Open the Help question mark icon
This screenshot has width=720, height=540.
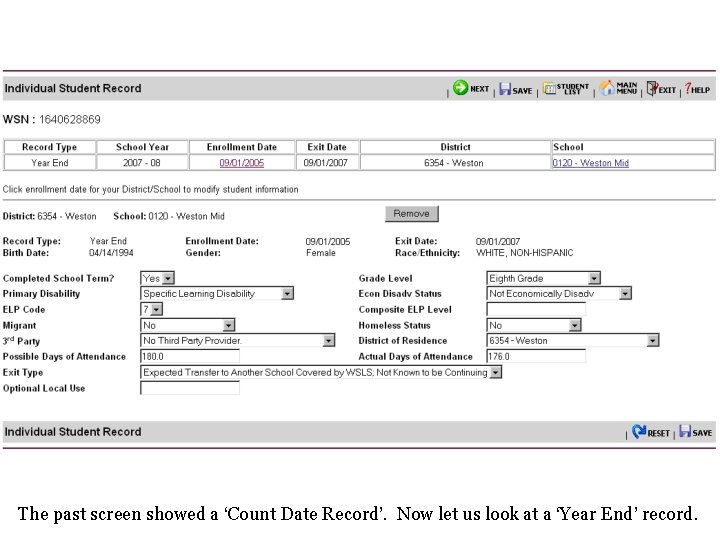click(688, 88)
